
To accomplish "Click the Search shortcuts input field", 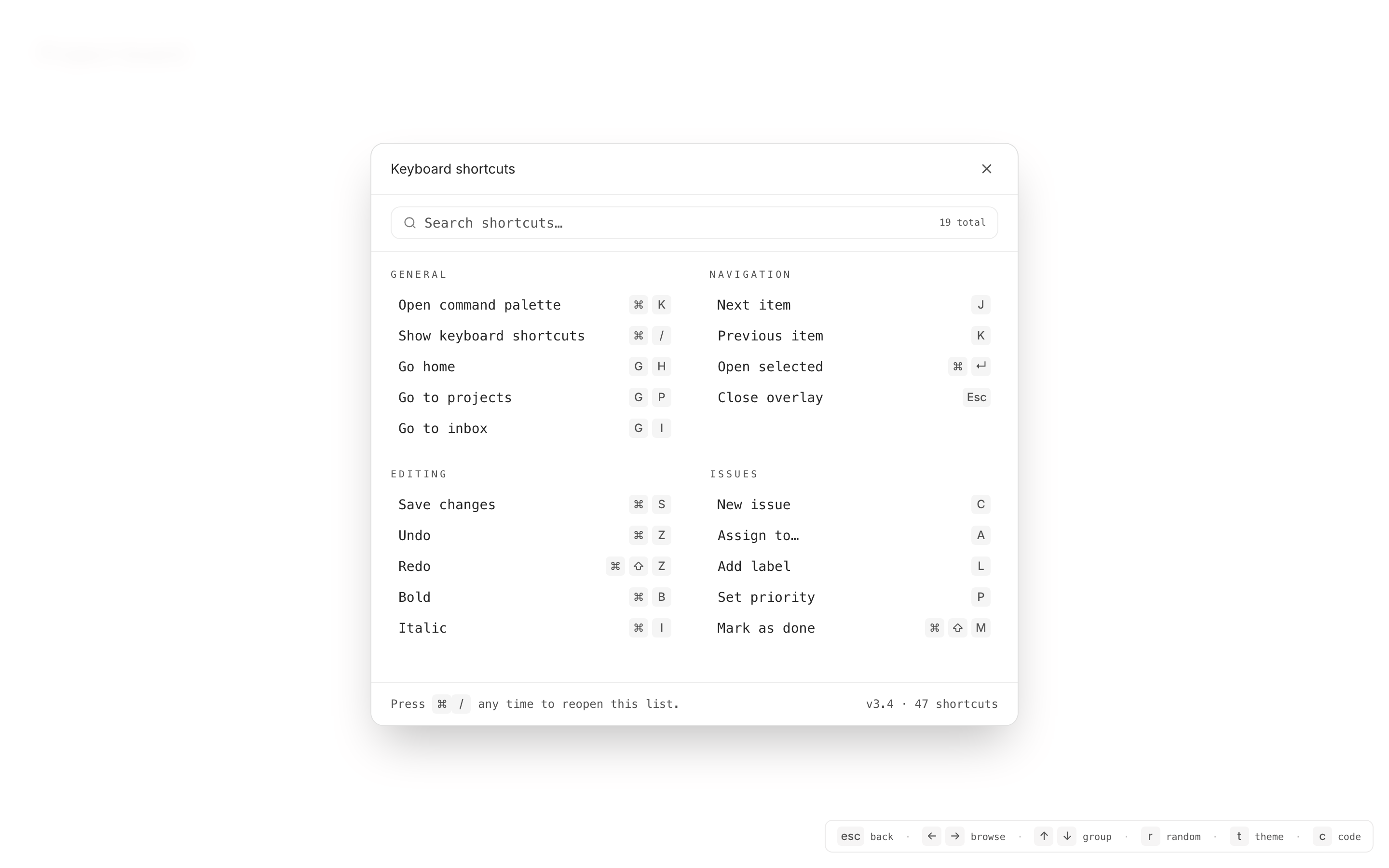I will (x=677, y=223).
